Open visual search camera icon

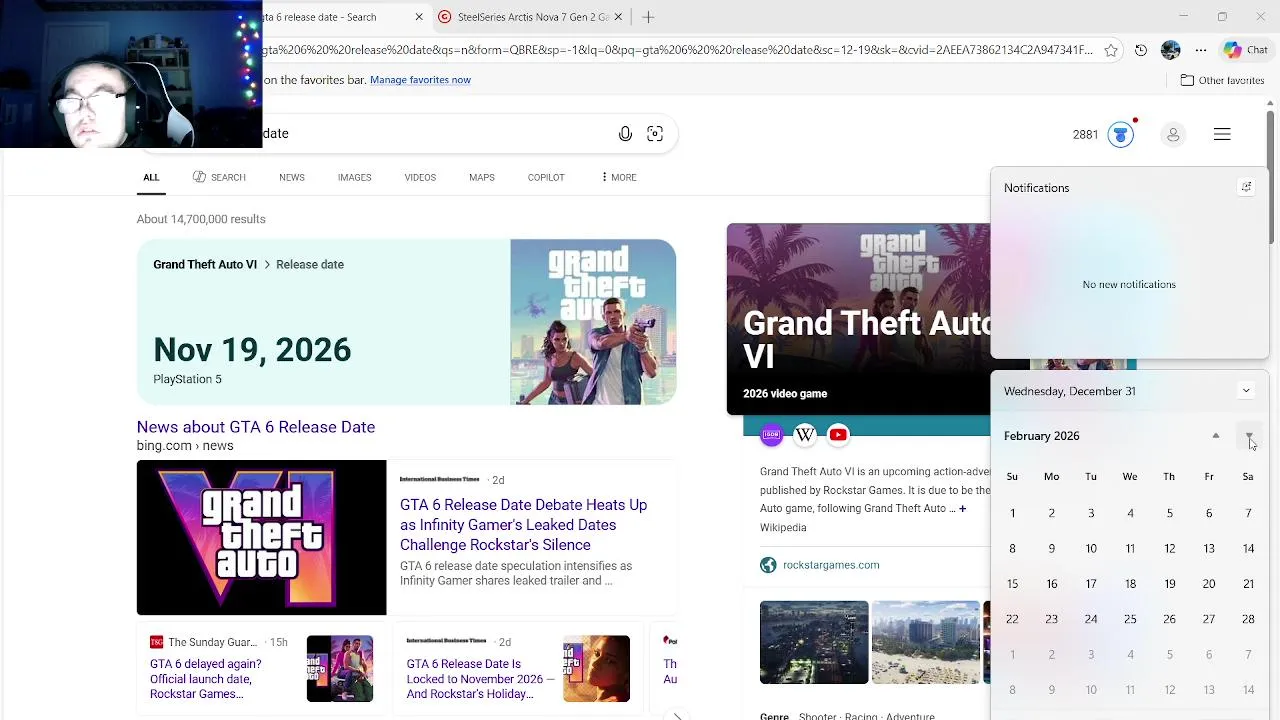pyautogui.click(x=655, y=134)
